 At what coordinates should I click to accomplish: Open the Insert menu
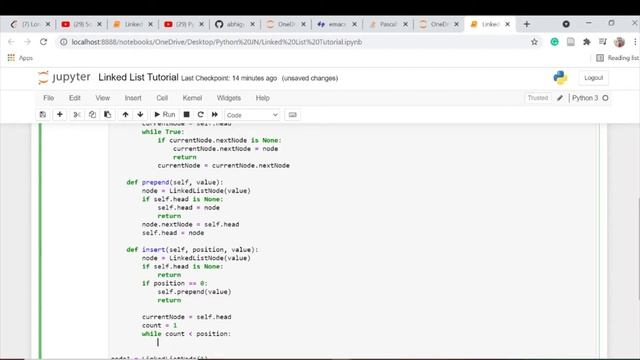pyautogui.click(x=133, y=98)
